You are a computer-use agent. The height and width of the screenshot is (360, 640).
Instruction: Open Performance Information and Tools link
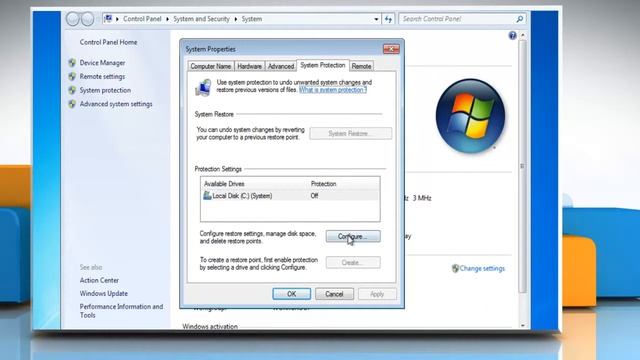point(121,311)
